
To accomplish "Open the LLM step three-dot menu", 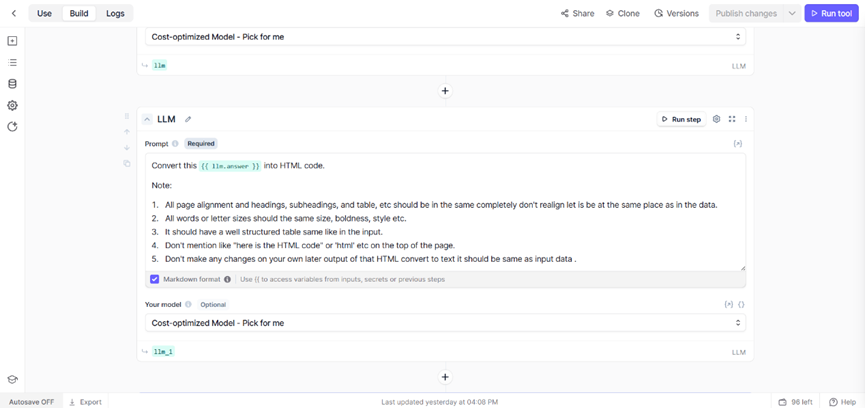I will point(746,119).
